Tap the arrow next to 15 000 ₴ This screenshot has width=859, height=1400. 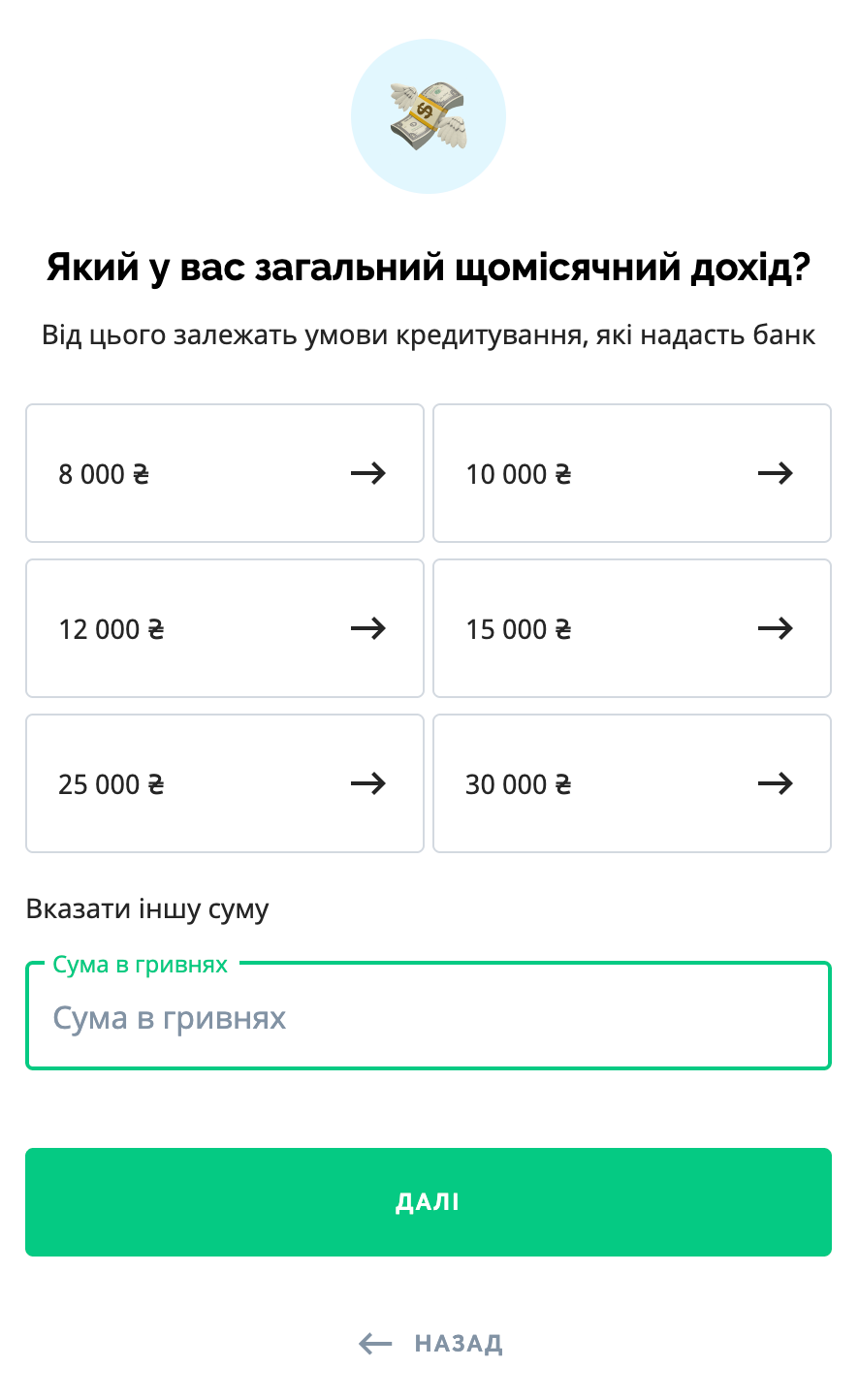coord(776,628)
